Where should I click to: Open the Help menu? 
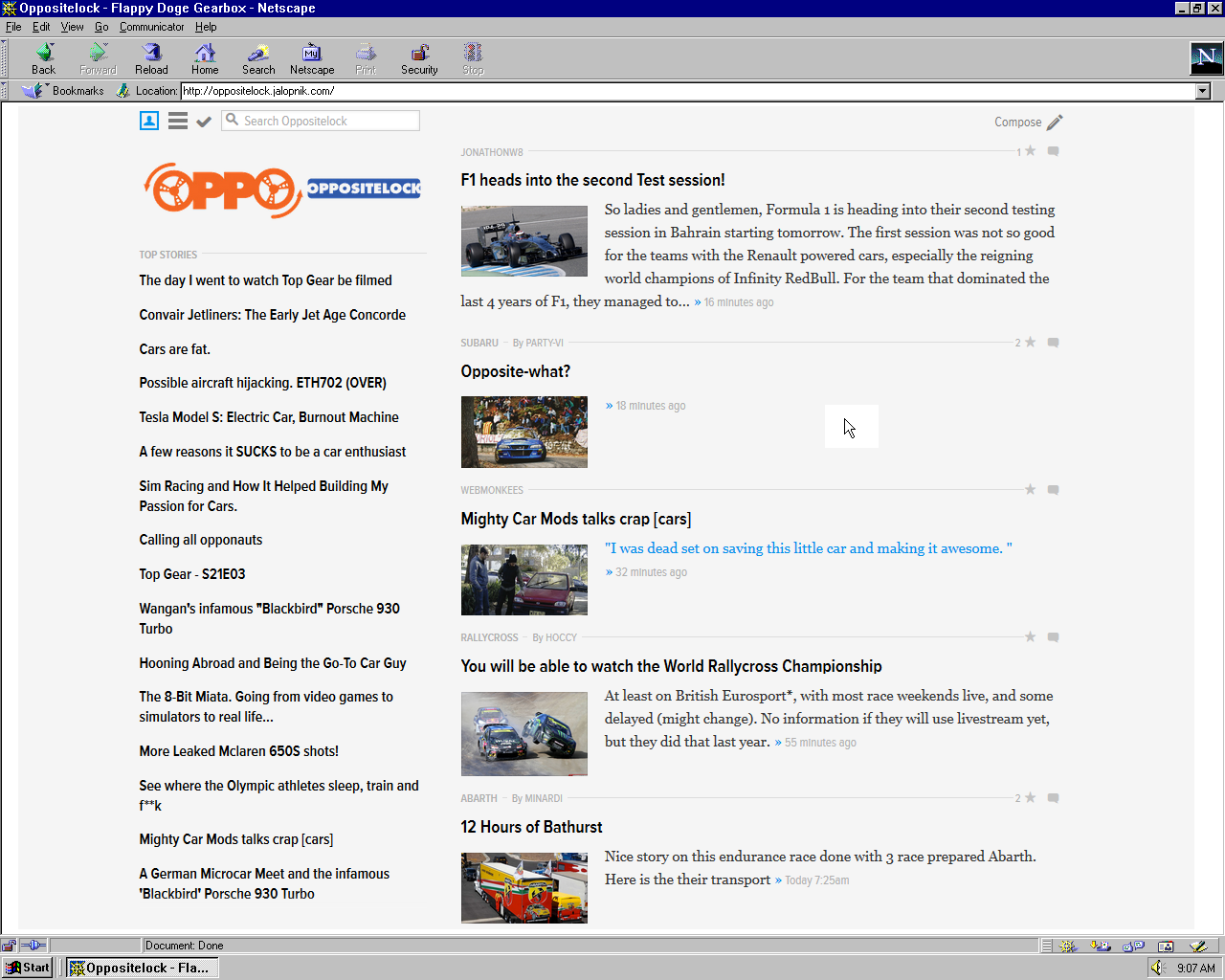tap(206, 27)
